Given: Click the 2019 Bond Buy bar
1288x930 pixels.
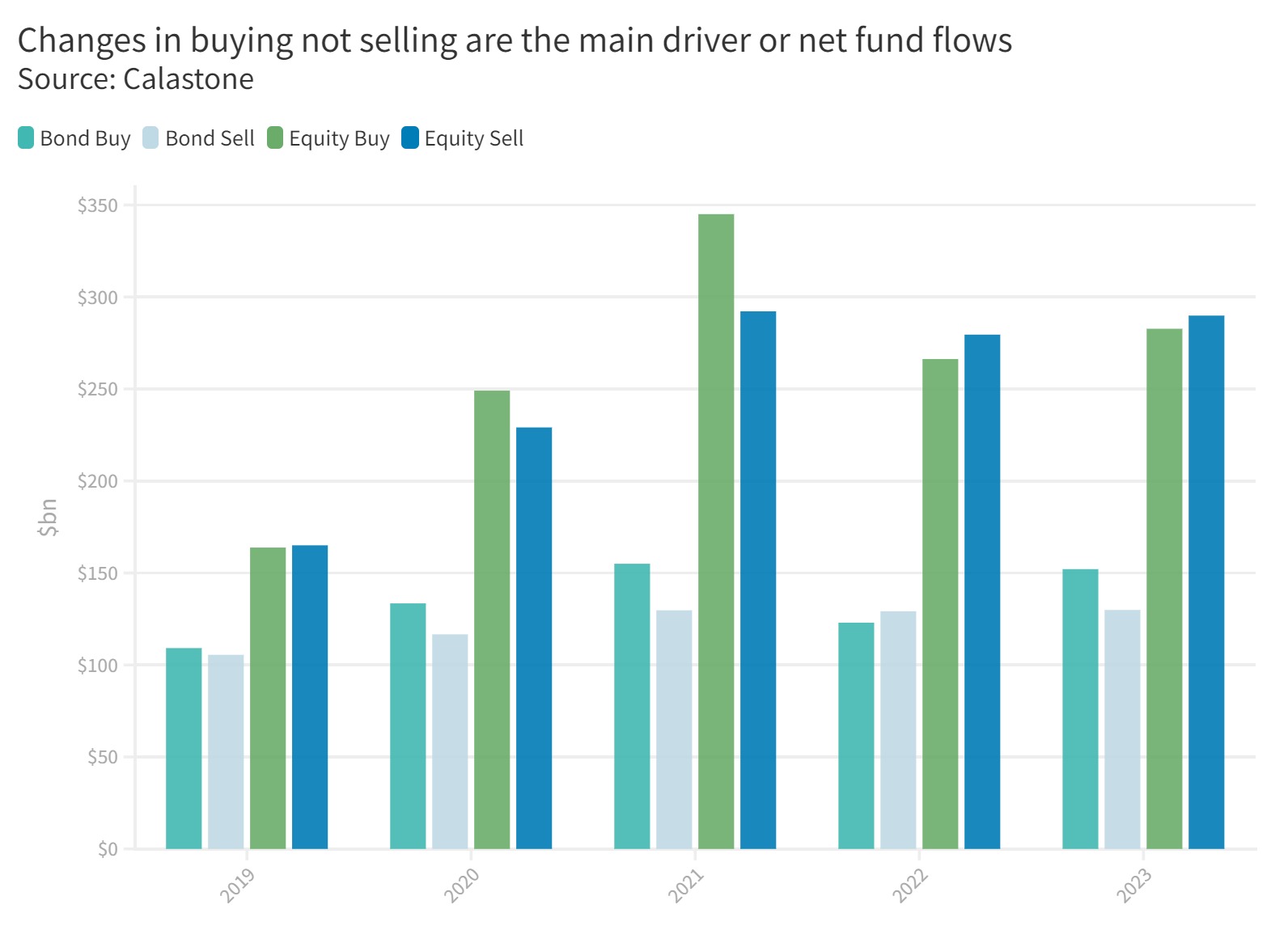Looking at the screenshot, I should [x=184, y=748].
